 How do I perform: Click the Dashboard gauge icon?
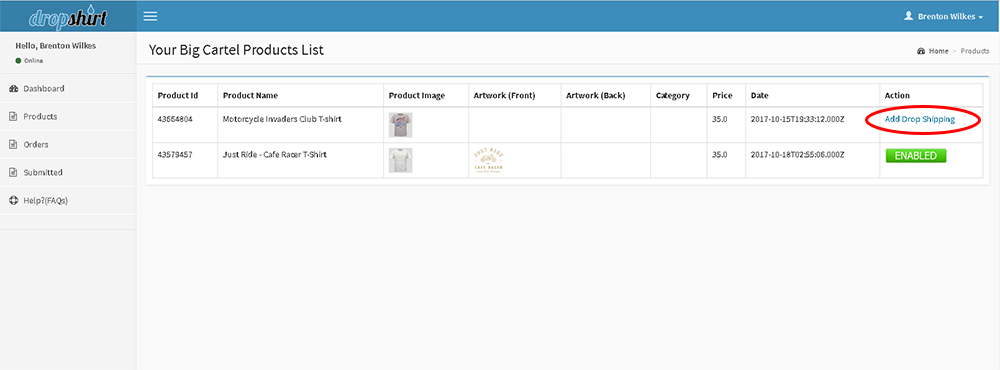[x=13, y=89]
